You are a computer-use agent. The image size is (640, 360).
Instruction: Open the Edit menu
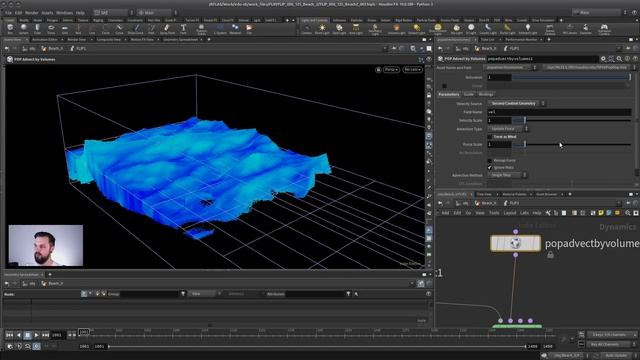(18, 13)
